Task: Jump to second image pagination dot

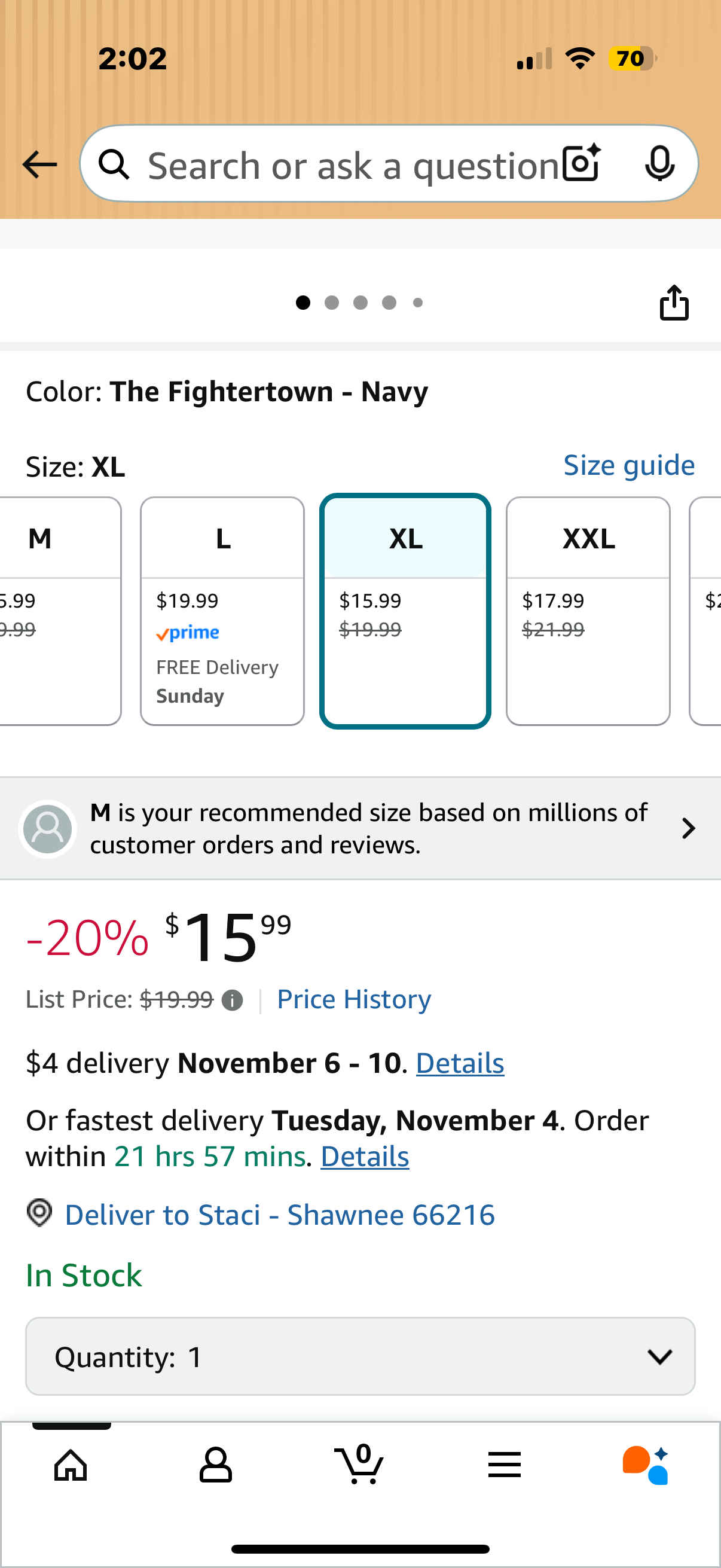Action: tap(332, 303)
